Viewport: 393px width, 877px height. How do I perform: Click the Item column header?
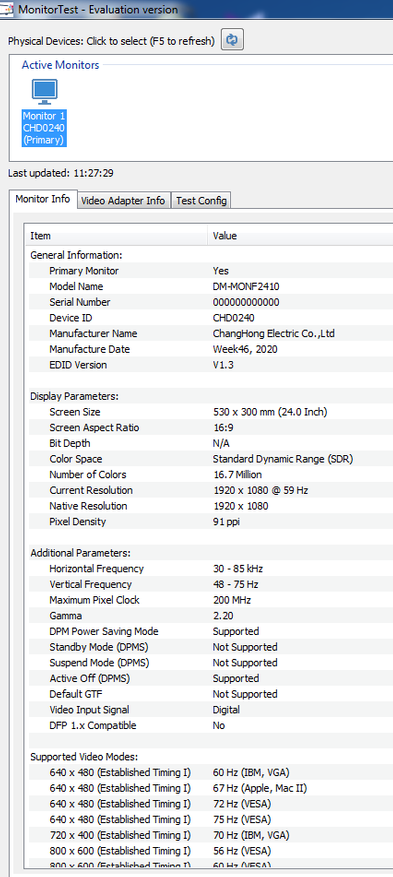(116, 236)
